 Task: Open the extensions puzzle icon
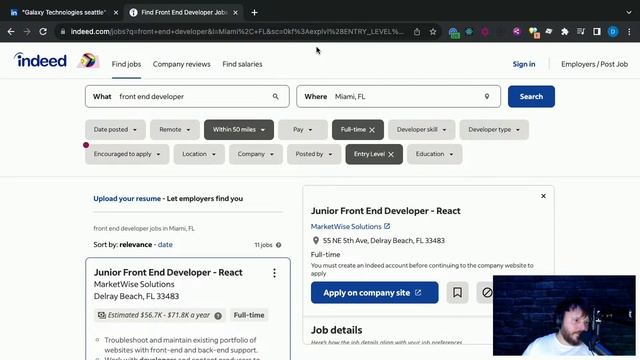pyautogui.click(x=564, y=31)
